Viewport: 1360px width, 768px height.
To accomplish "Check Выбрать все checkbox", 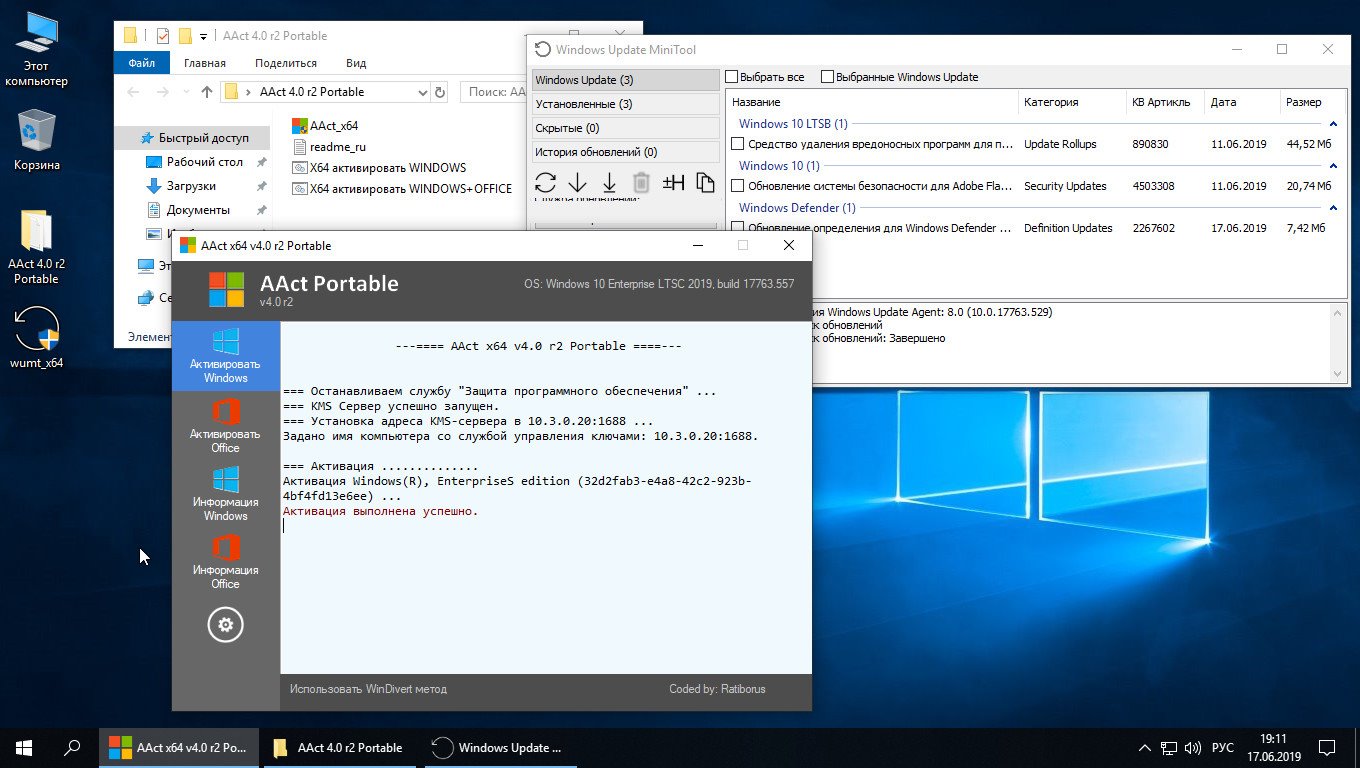I will pos(732,77).
